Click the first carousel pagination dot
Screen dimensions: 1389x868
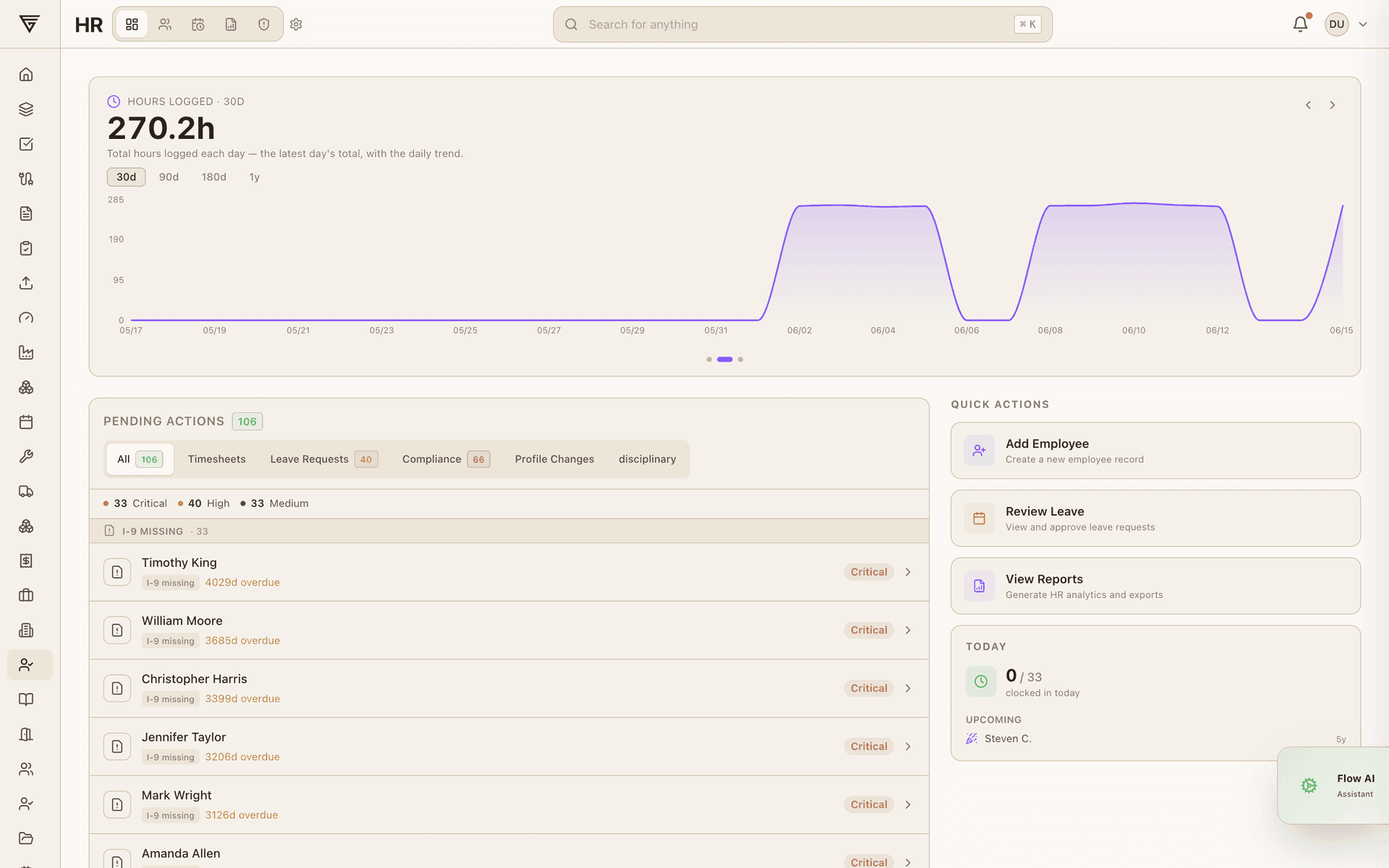pos(709,359)
